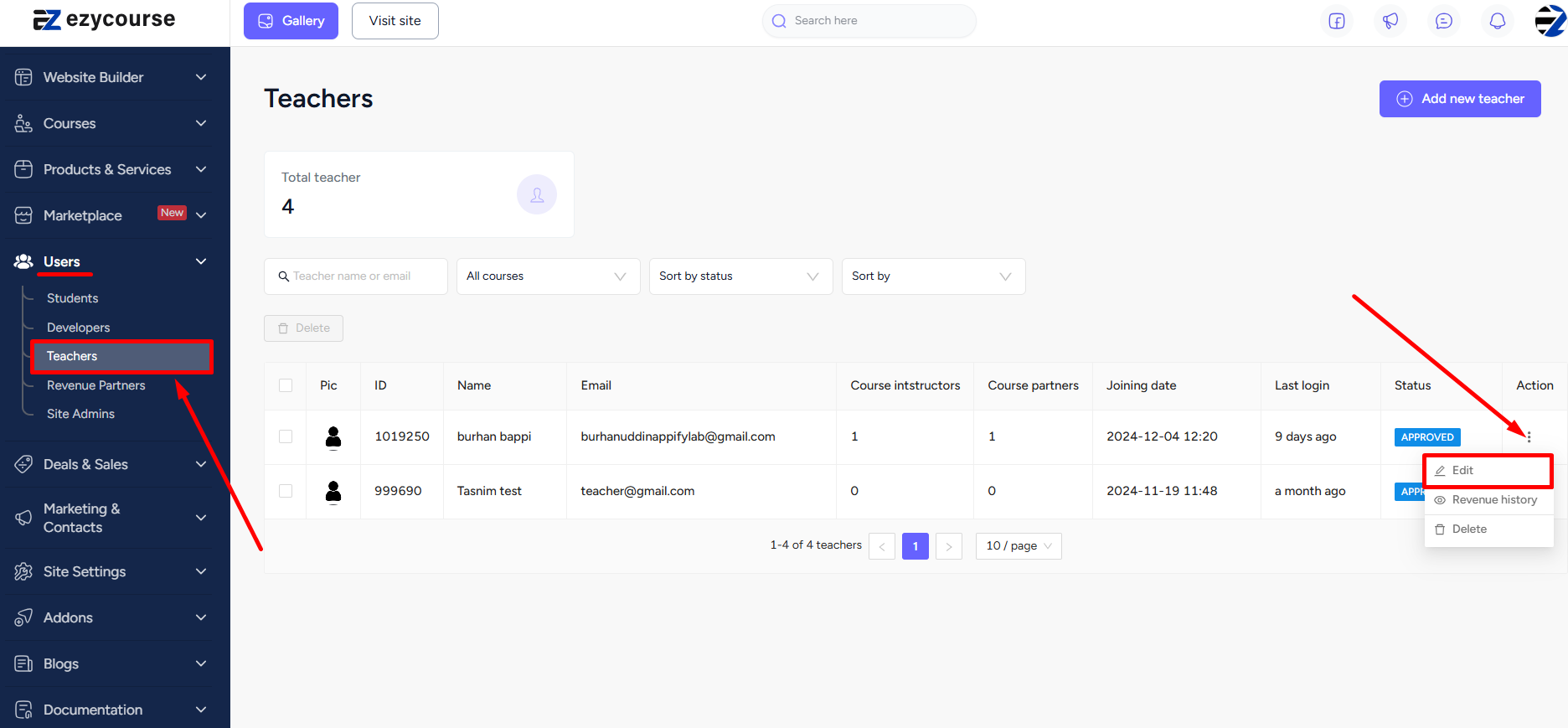Choose Delete from the action menu

coord(1488,529)
